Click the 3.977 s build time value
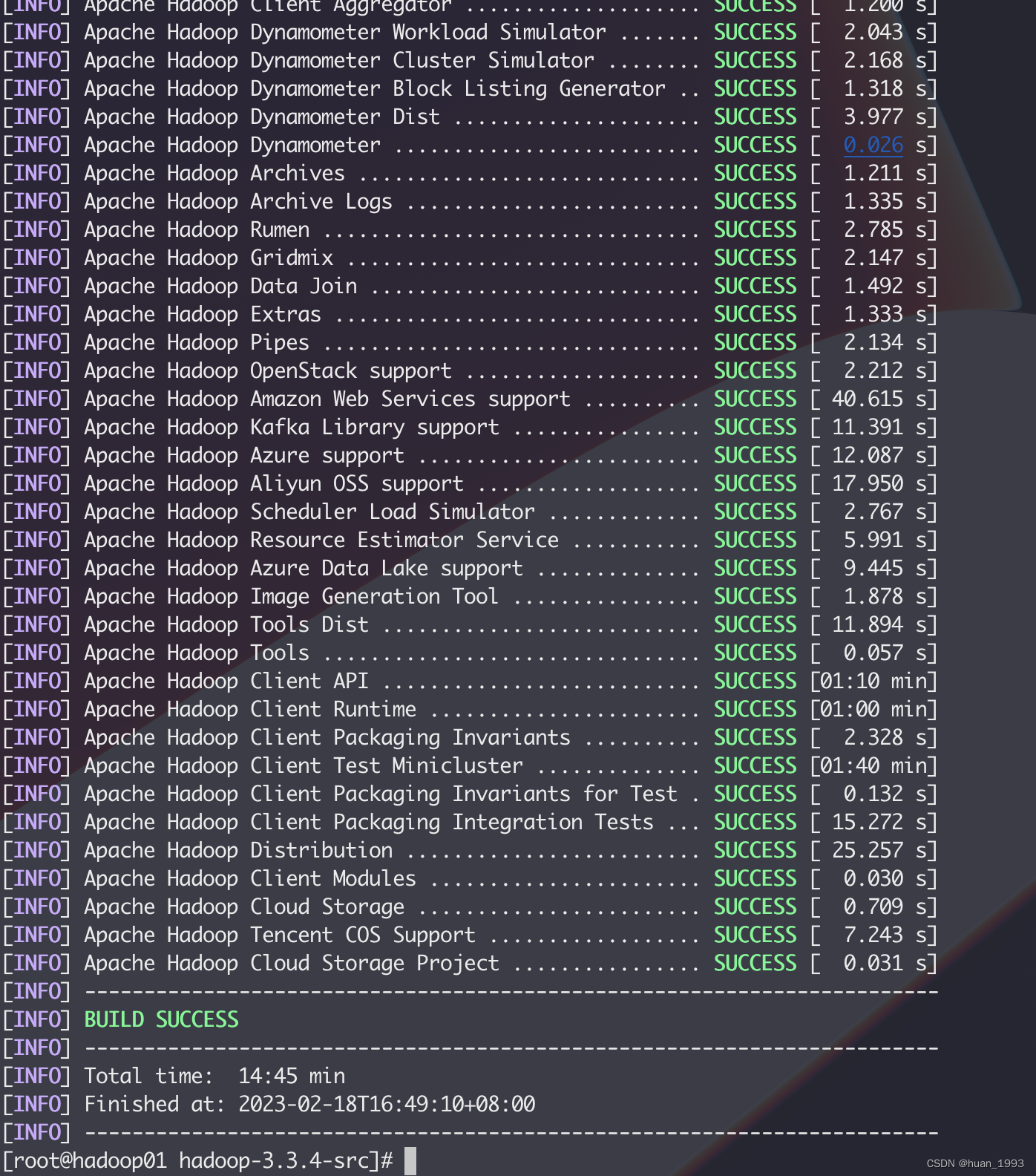The height and width of the screenshot is (1176, 1036). (885, 117)
